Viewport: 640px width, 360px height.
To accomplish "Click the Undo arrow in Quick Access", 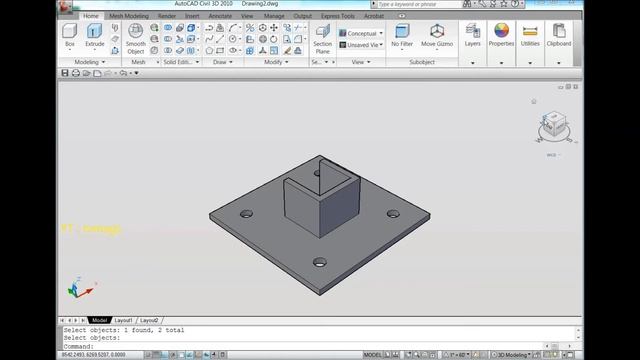I will click(x=123, y=73).
